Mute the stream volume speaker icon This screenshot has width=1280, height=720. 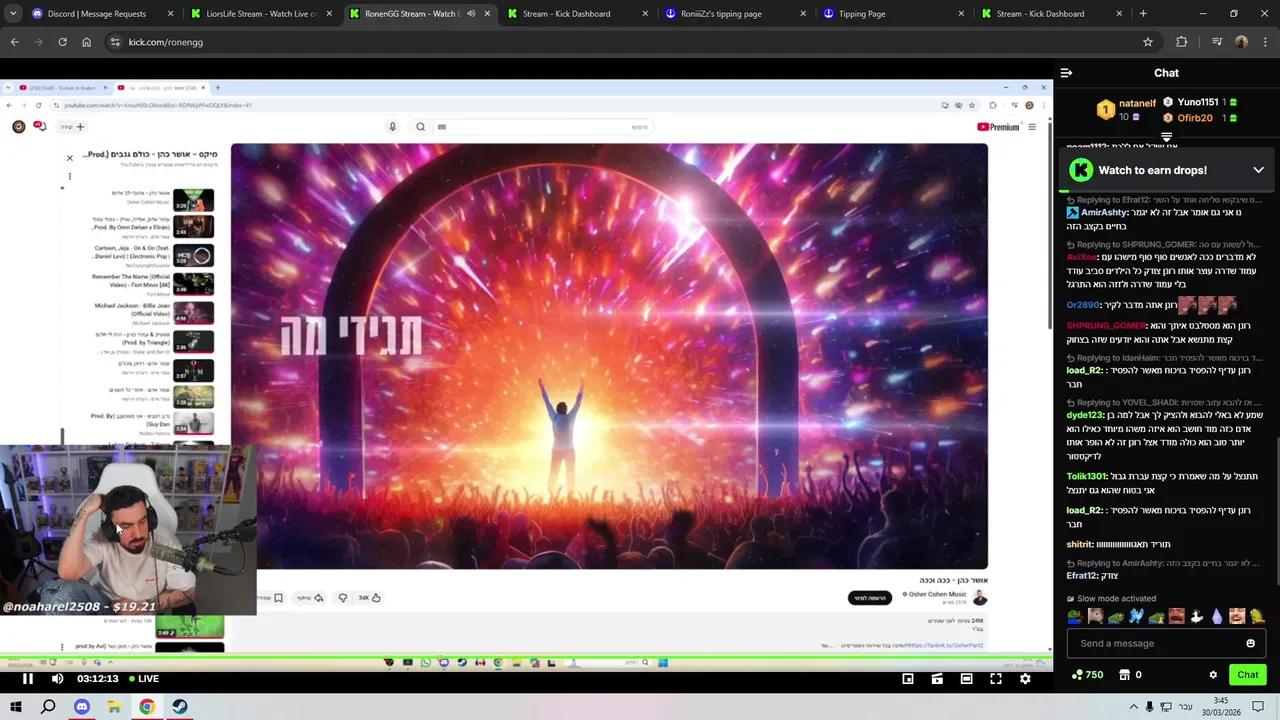click(57, 679)
